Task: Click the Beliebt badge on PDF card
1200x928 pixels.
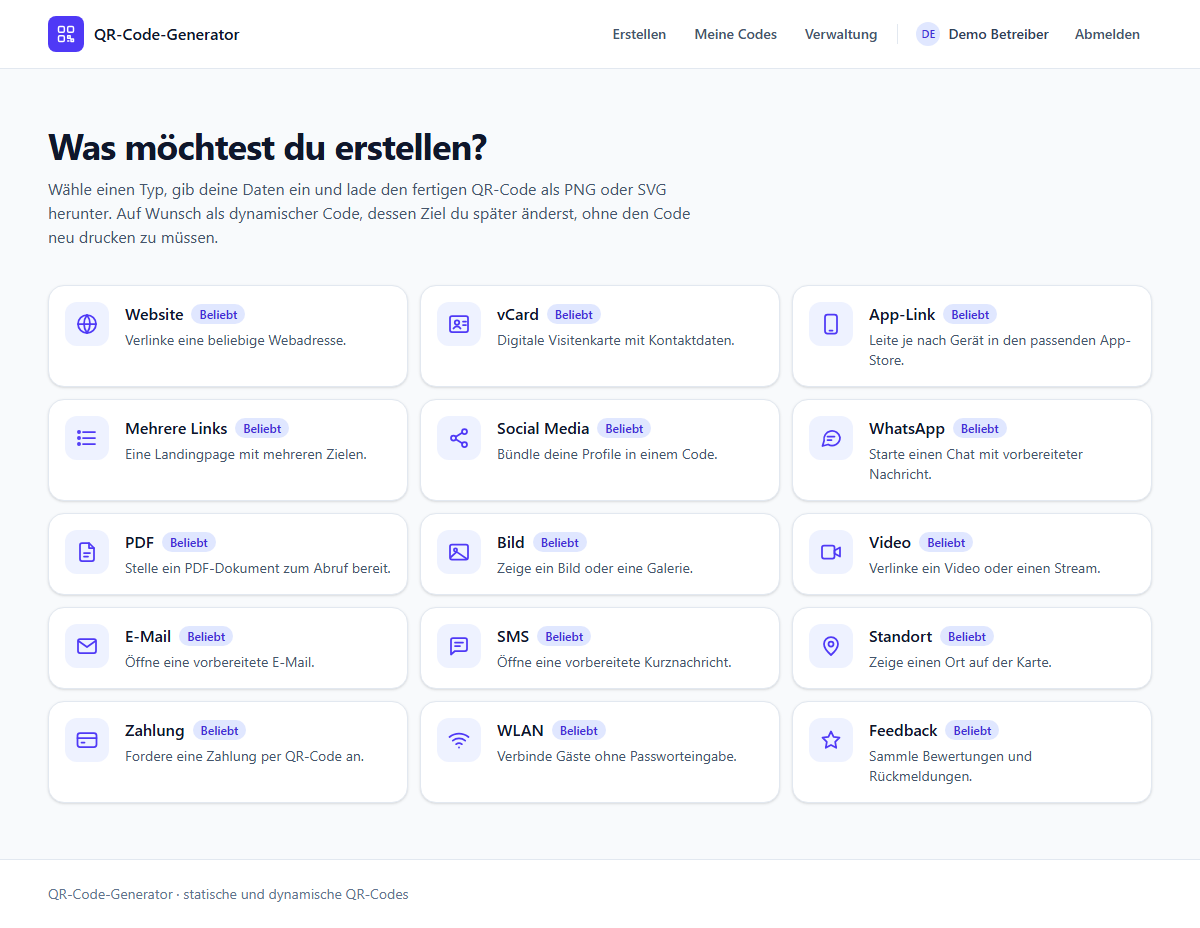Action: tap(189, 543)
